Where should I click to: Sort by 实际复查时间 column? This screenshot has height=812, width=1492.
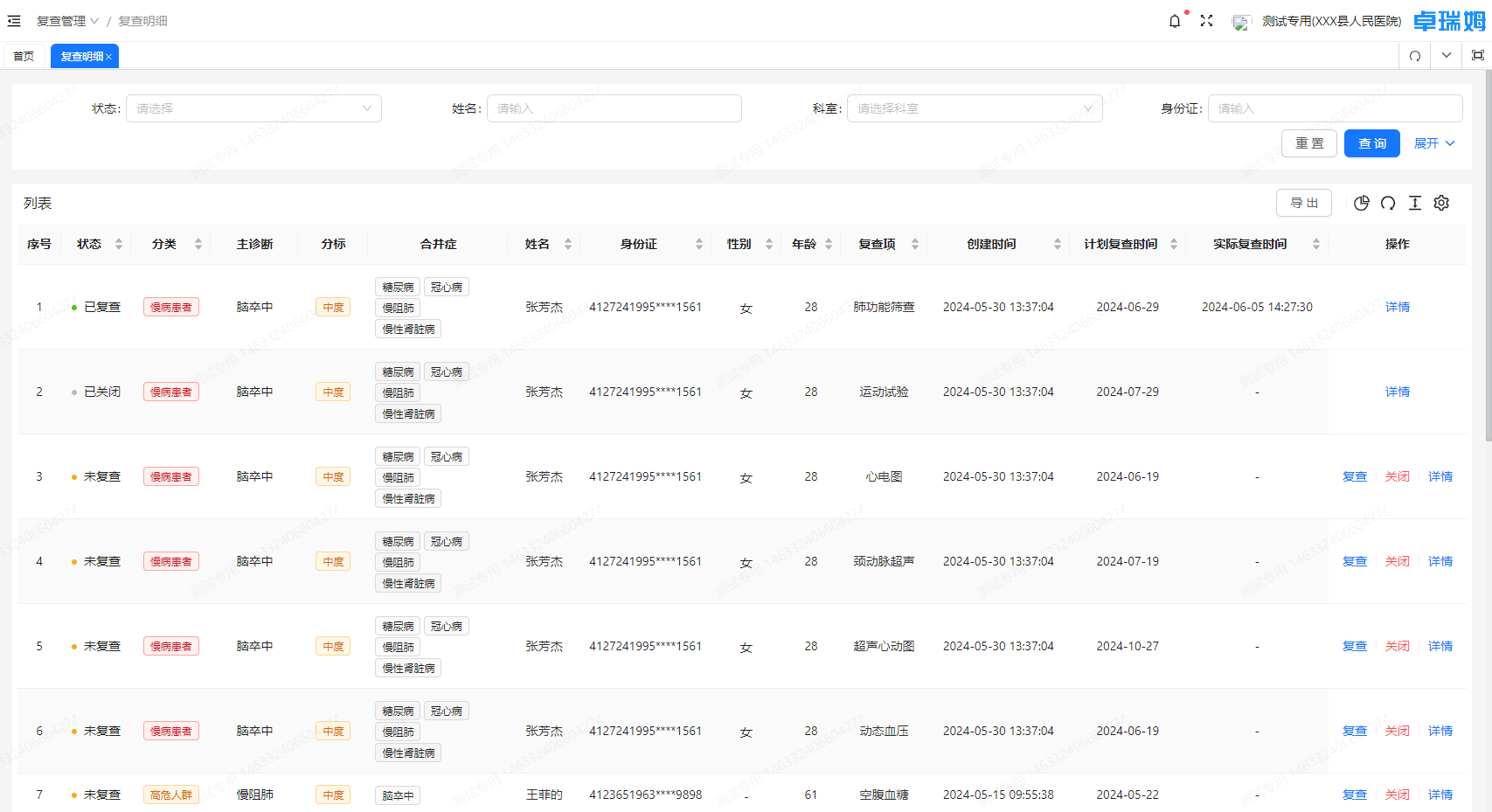[1316, 244]
